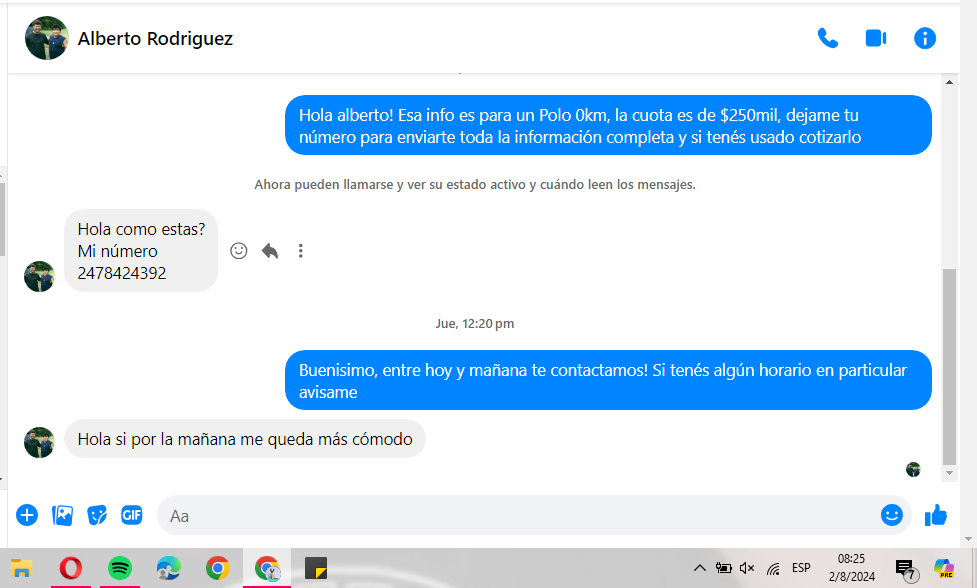Open more actions plus button

27,516
